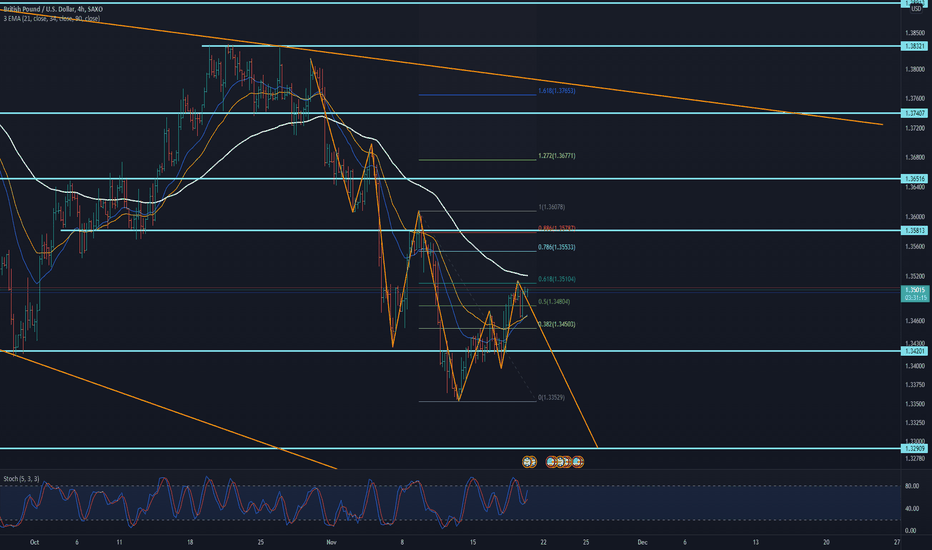Click the 1.38000 price axis tick
The width and height of the screenshot is (932, 550).
click(x=915, y=69)
